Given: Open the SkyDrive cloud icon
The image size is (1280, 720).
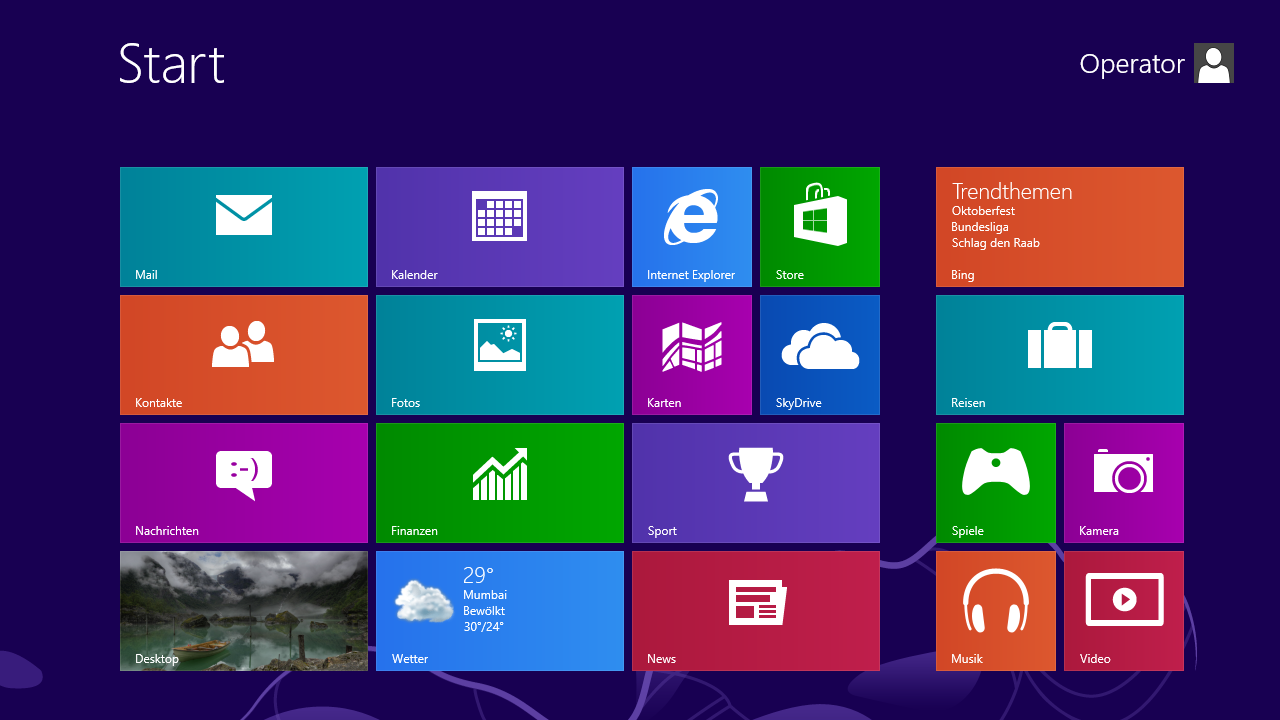Looking at the screenshot, I should pos(820,346).
